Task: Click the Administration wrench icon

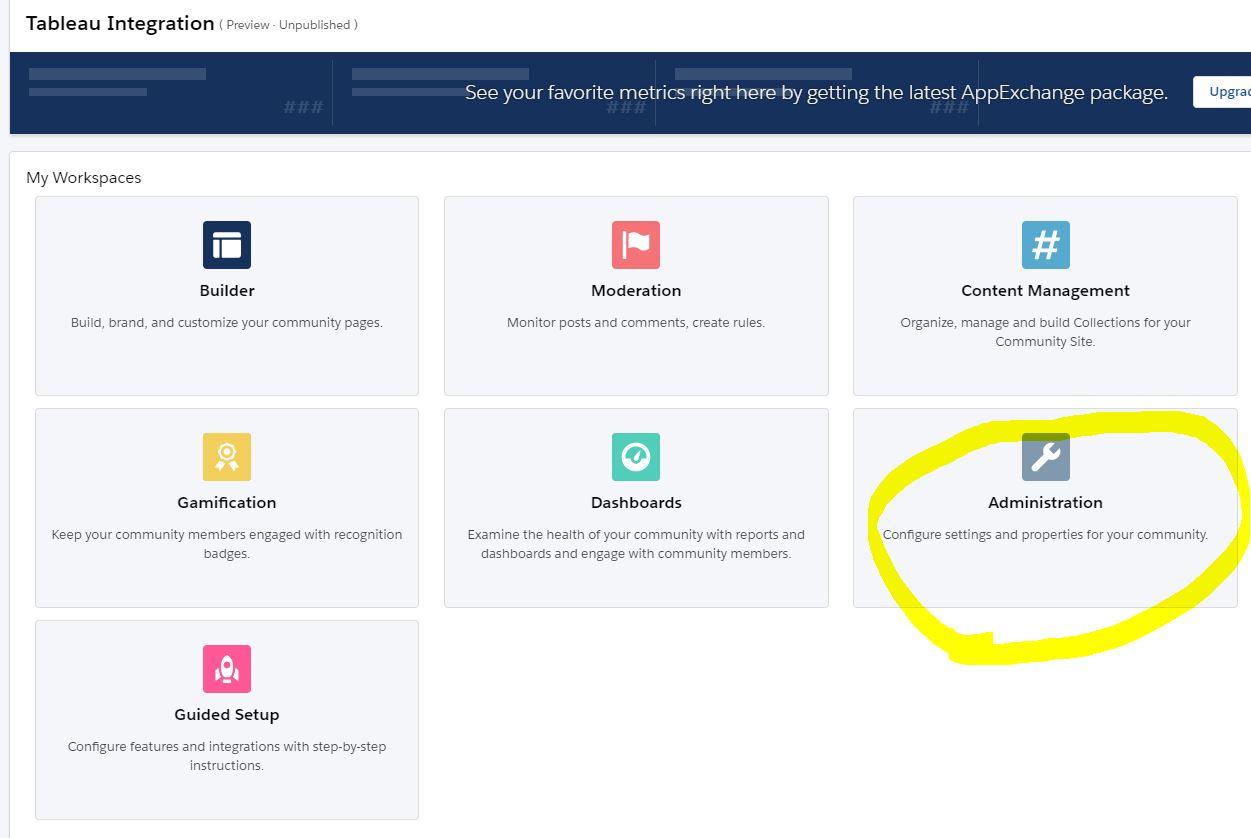Action: 1045,457
